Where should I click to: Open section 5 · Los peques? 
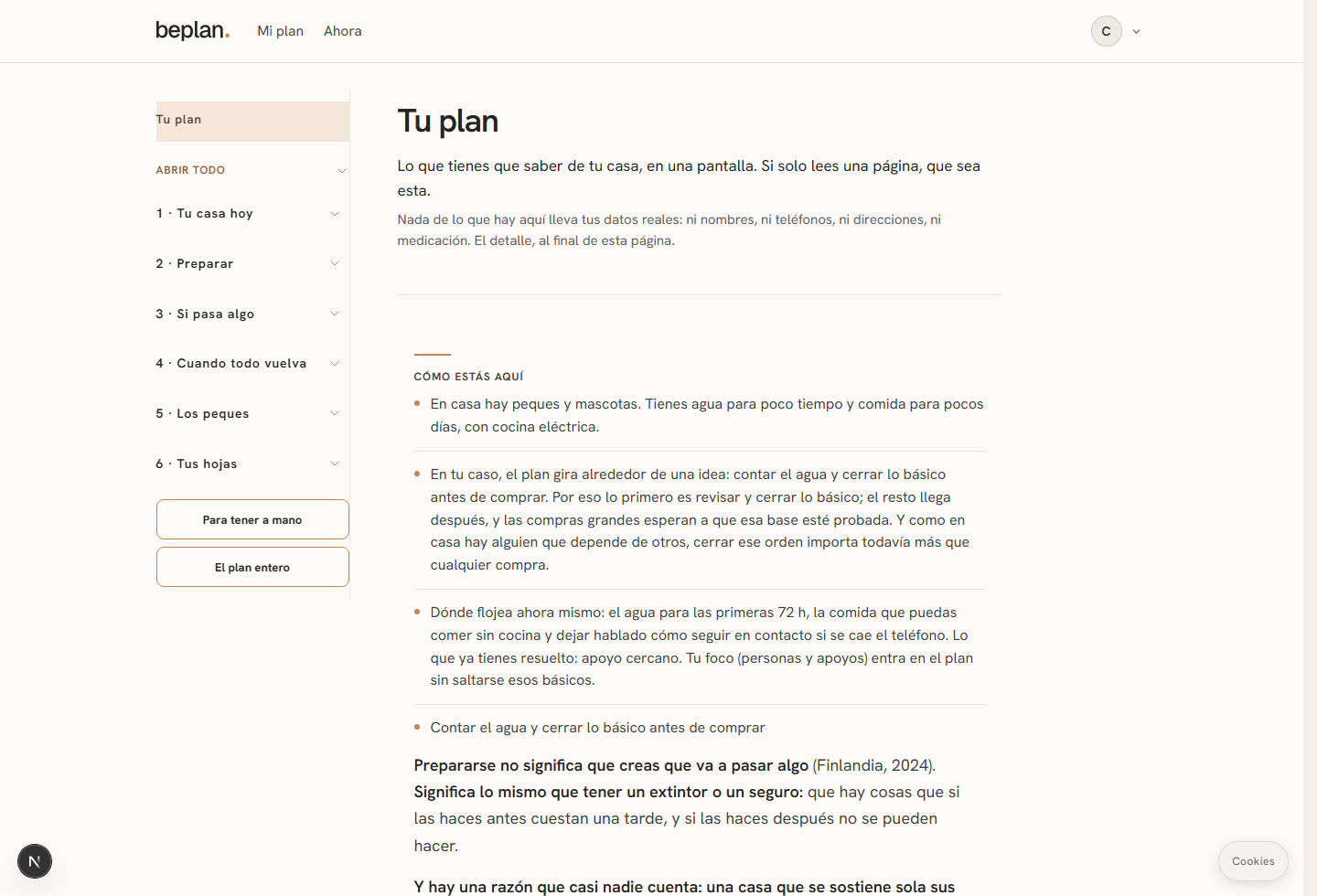point(202,413)
